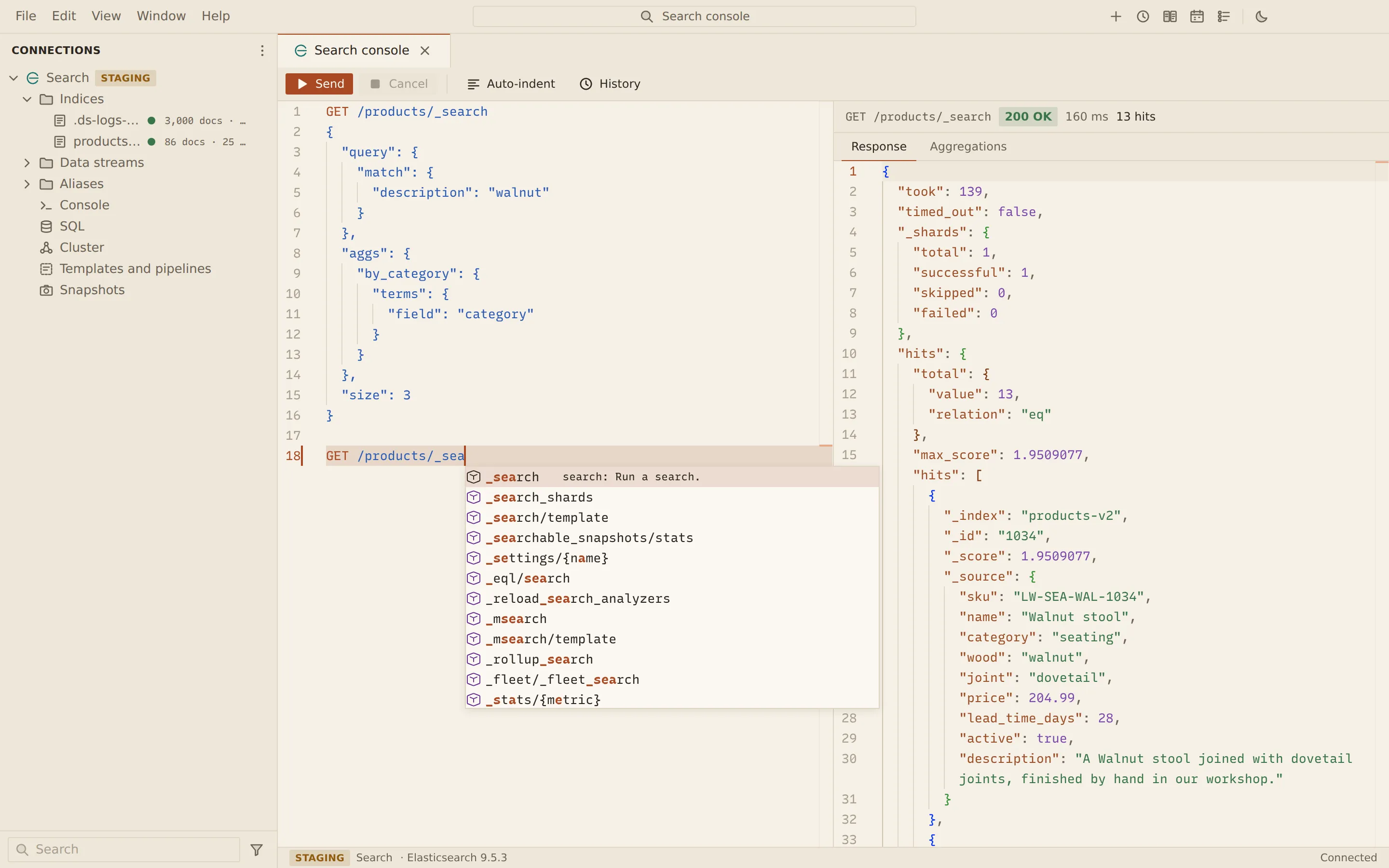Send the current request
Screen dimensions: 1389x868
[319, 84]
